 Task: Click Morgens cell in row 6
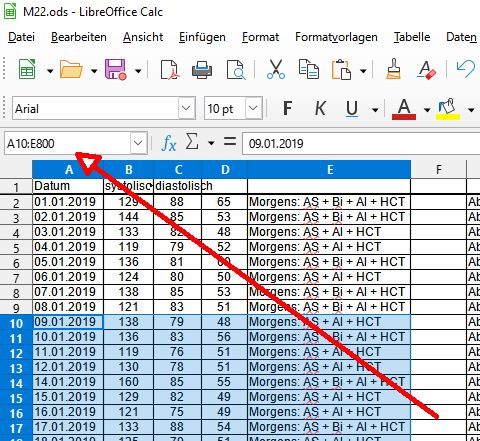pos(329,262)
